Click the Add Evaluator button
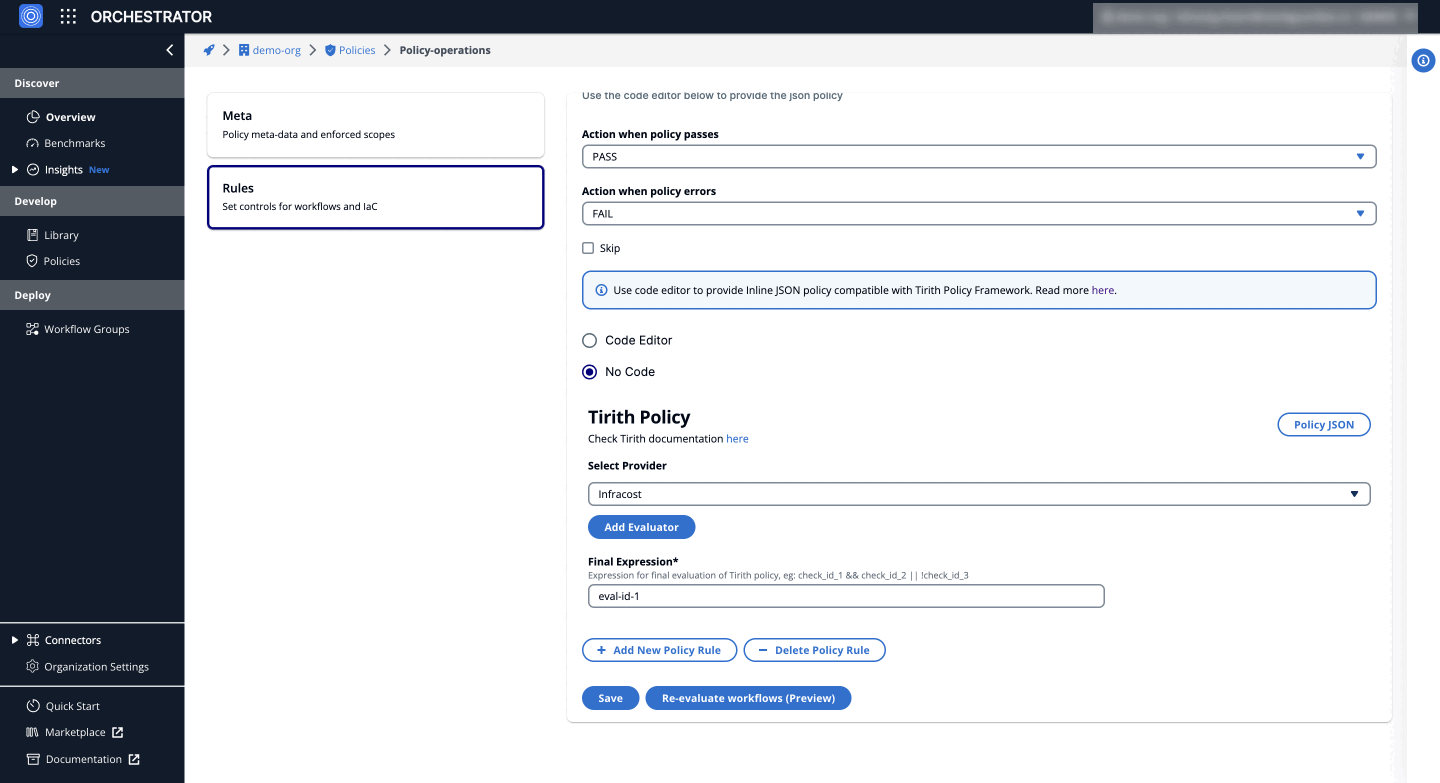The height and width of the screenshot is (783, 1440). [641, 527]
